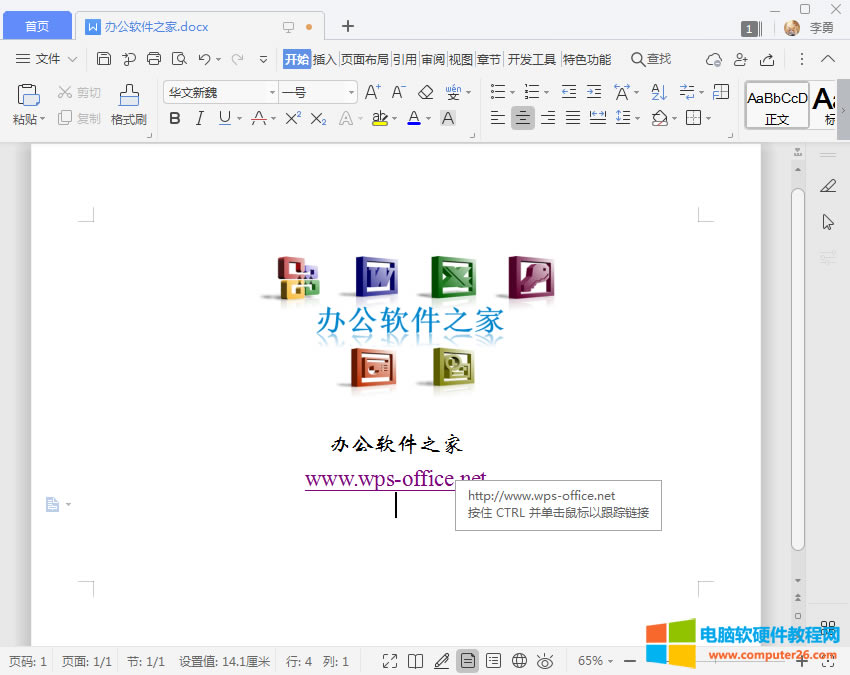Toggle eye protection mode in status bar
Viewport: 850px width, 675px height.
[545, 660]
